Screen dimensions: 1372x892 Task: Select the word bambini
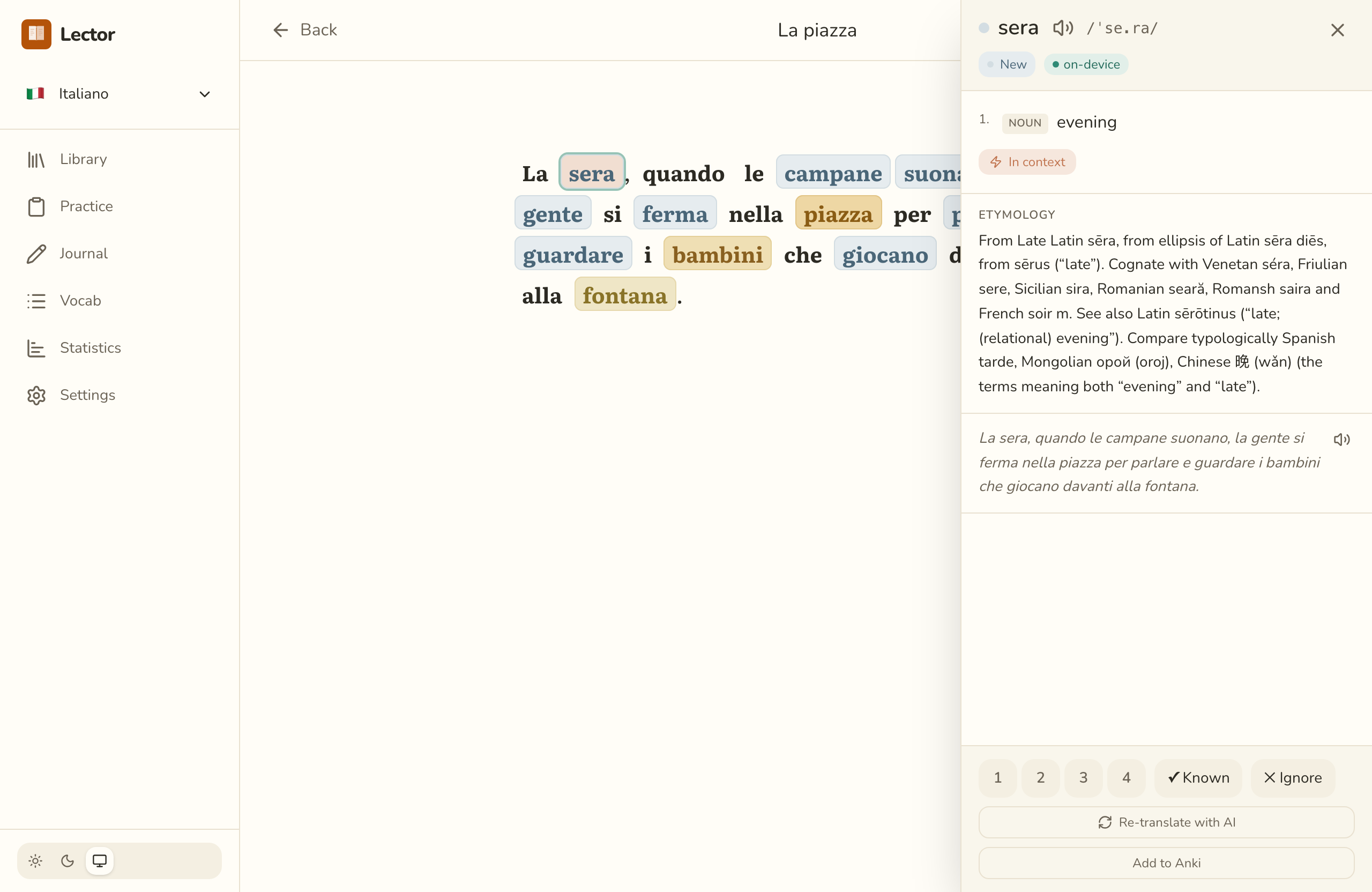717,254
